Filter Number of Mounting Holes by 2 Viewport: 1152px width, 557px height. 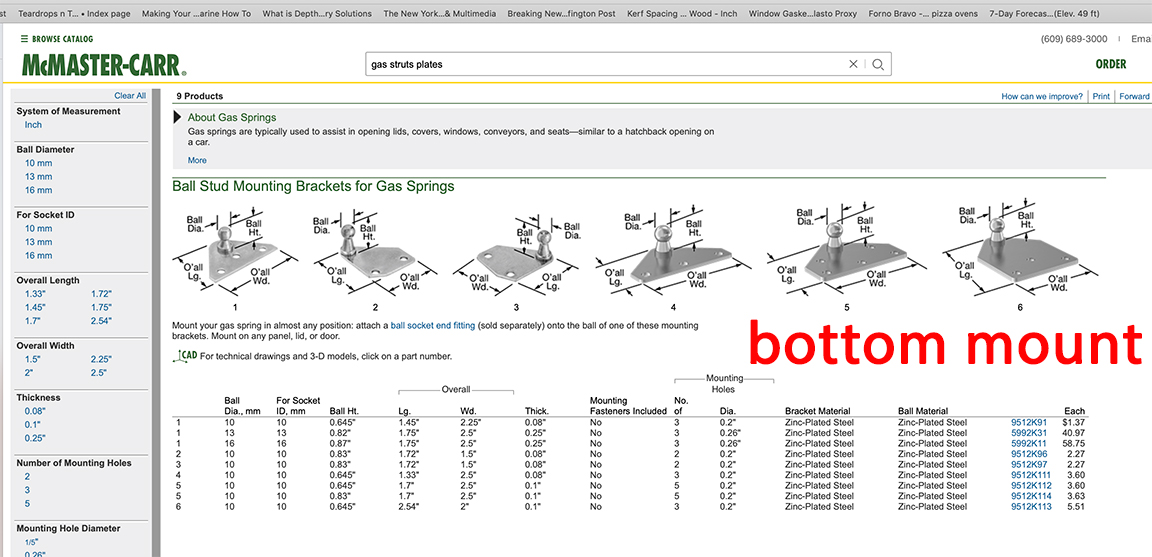coord(27,476)
